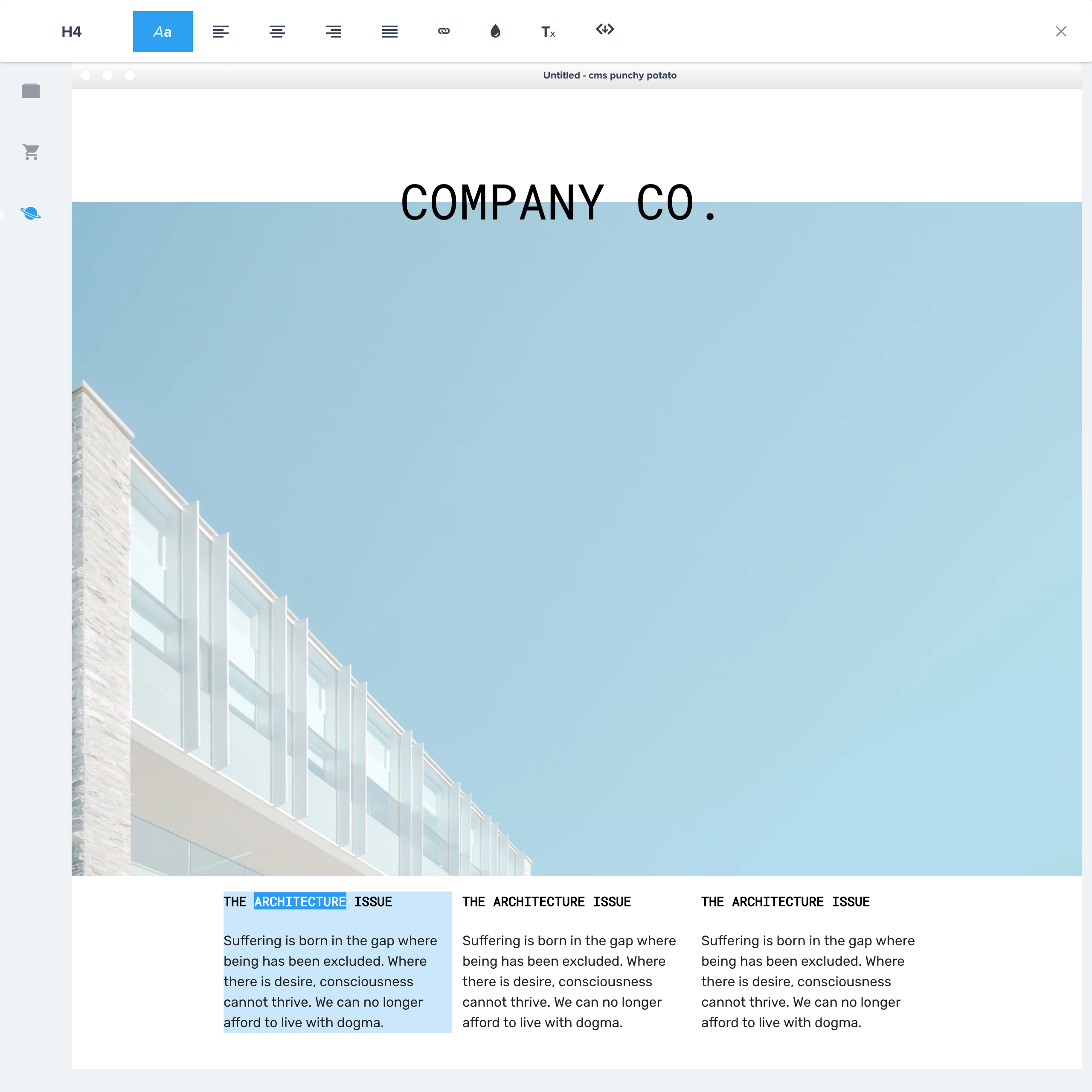
Task: Toggle center text alignment
Action: pyautogui.click(x=277, y=31)
